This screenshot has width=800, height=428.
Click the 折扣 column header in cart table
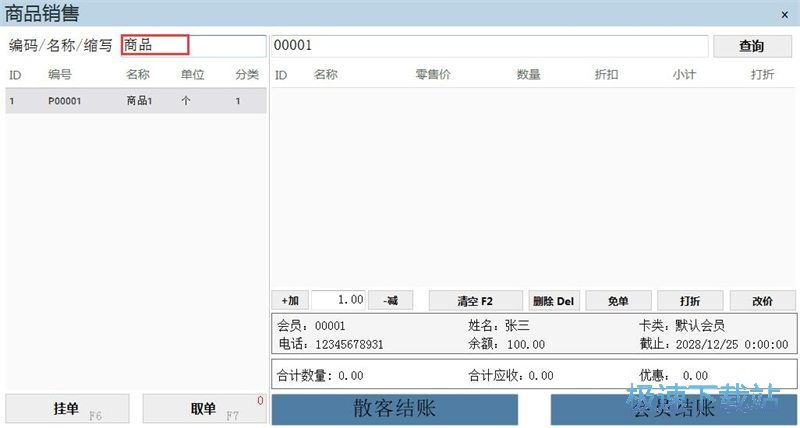[x=606, y=74]
